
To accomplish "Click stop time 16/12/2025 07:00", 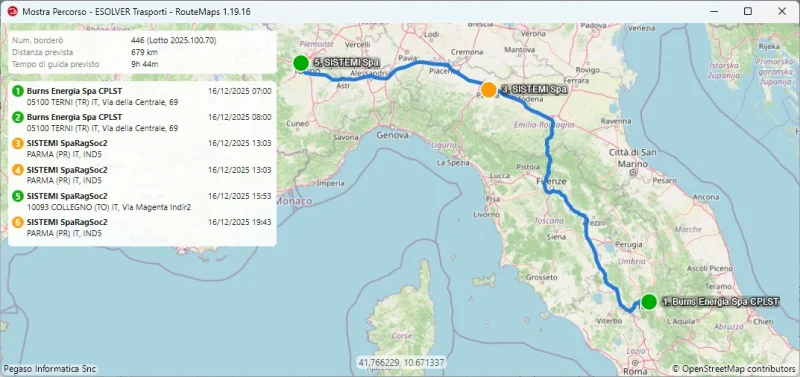I will pos(240,91).
